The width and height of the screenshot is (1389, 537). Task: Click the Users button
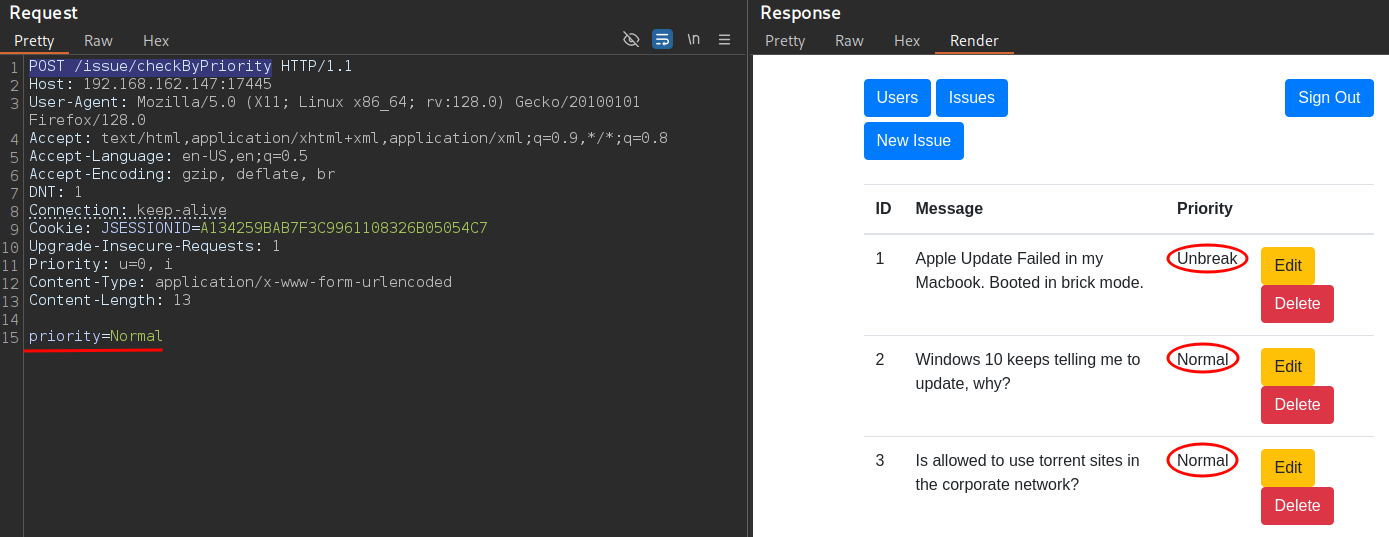[897, 98]
